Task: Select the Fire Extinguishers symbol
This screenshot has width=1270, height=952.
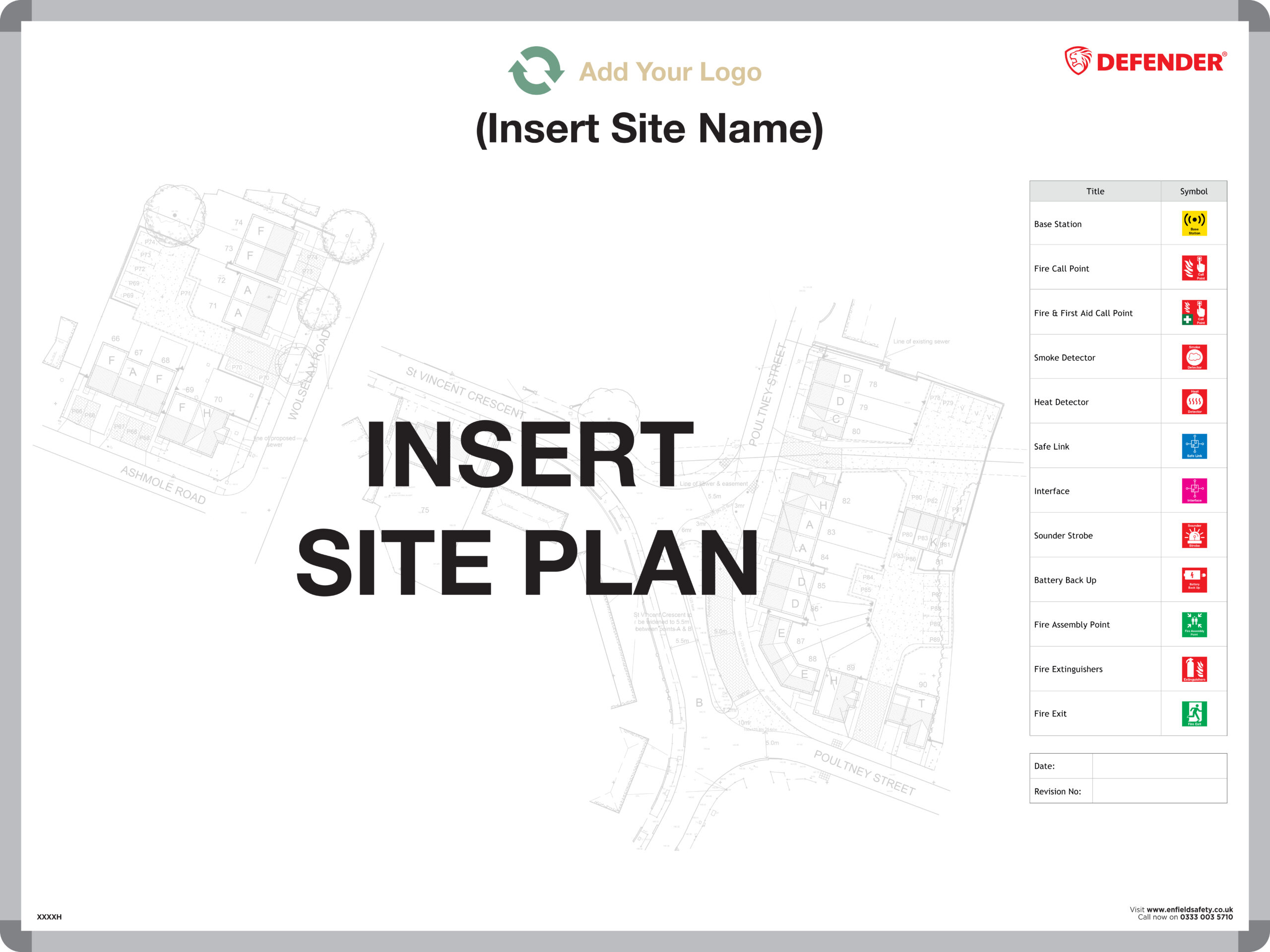Action: pyautogui.click(x=1194, y=669)
